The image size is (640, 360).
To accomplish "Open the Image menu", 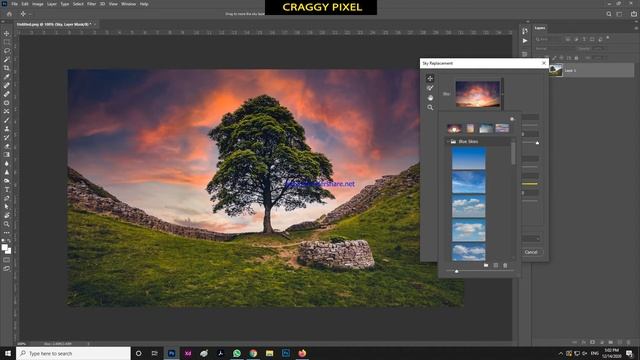I will point(38,4).
